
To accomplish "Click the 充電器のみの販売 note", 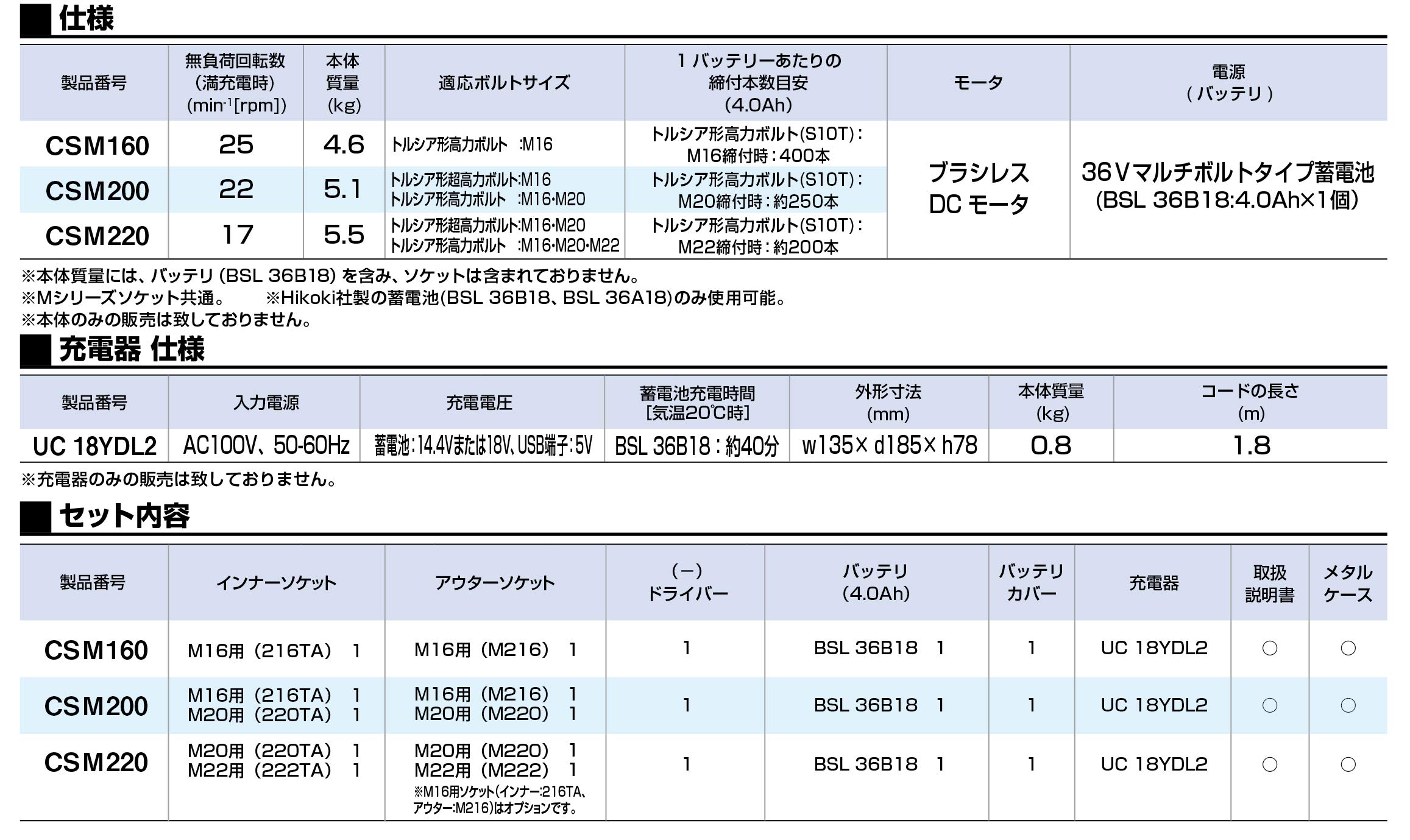I will pyautogui.click(x=181, y=479).
